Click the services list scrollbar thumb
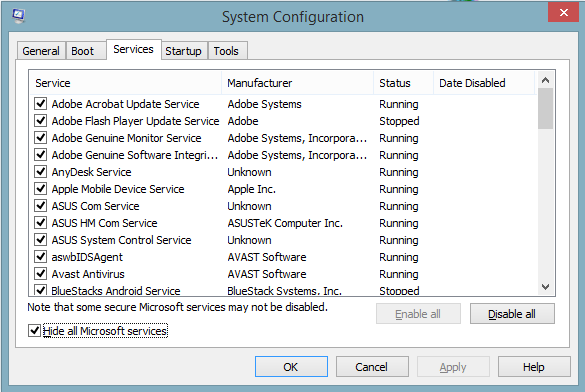 point(545,109)
